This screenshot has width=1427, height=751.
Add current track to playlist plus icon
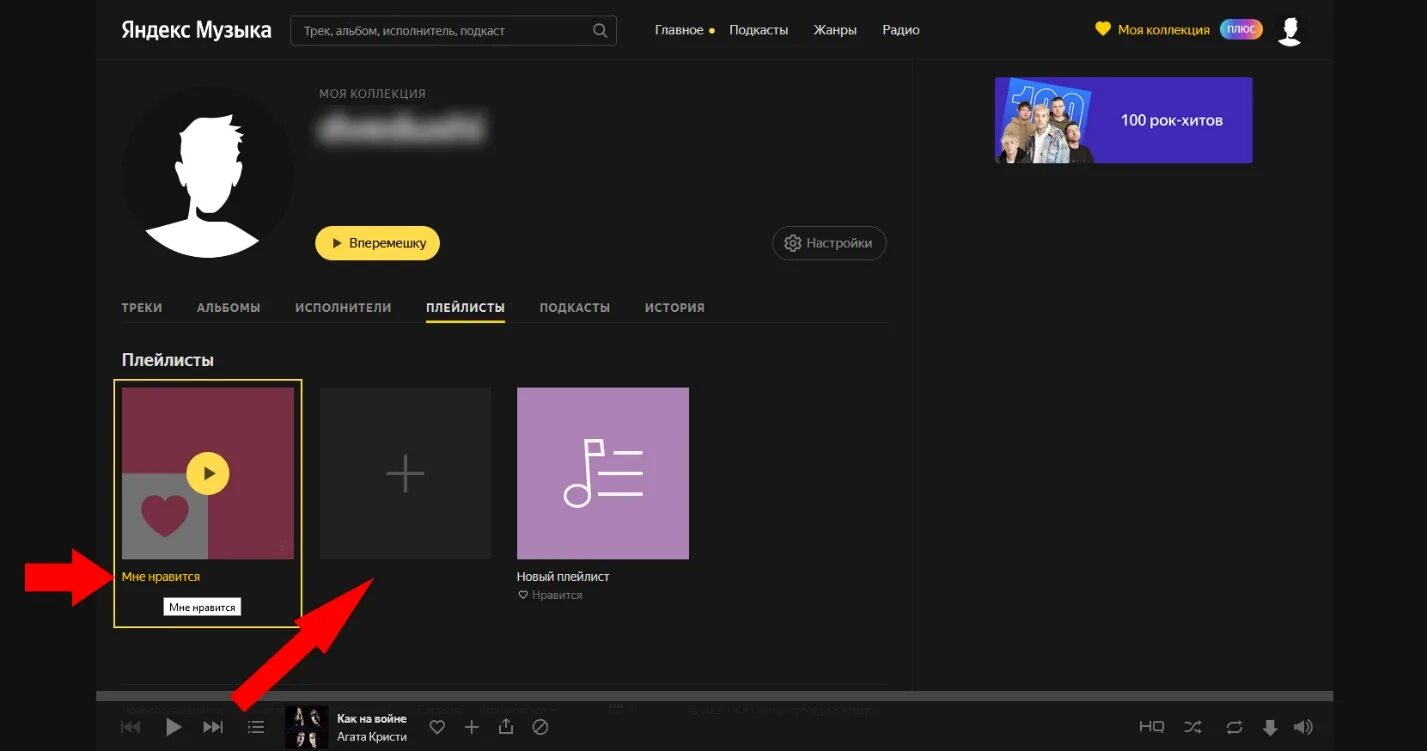472,727
